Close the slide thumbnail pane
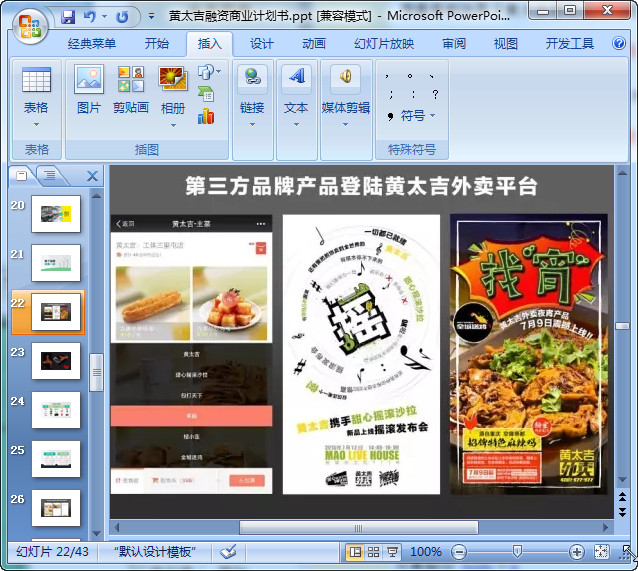This screenshot has width=638, height=571. pos(93,176)
